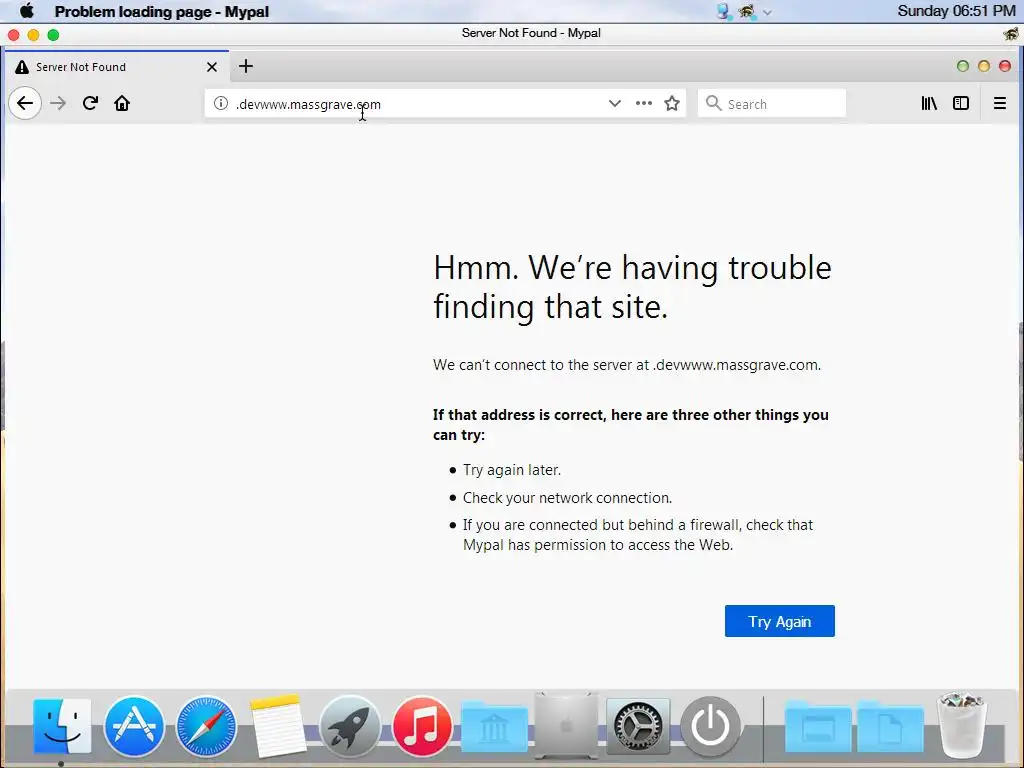
Task: Launch Safari compass icon in dock
Action: [206, 726]
